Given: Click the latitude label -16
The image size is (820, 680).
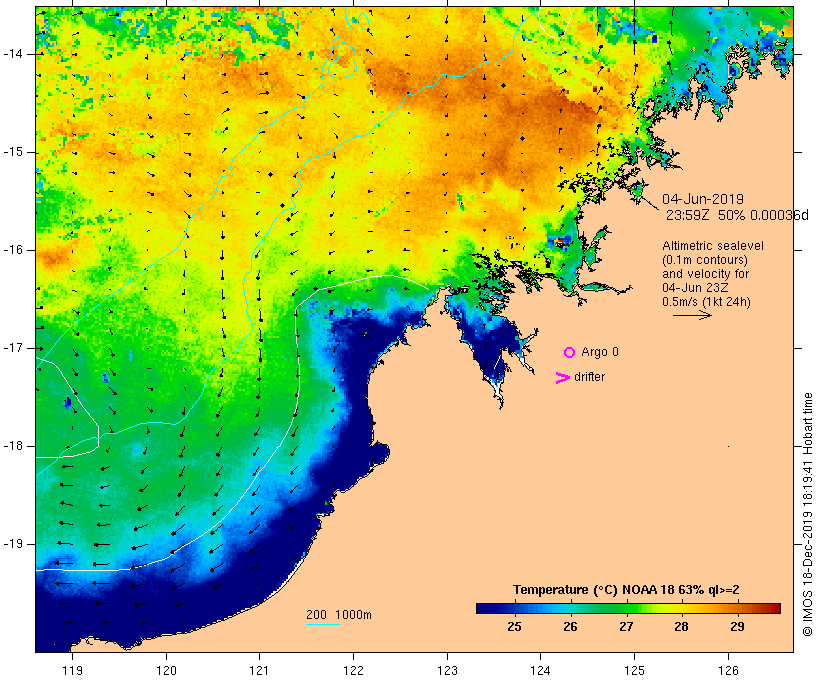Looking at the screenshot, I should click(13, 250).
